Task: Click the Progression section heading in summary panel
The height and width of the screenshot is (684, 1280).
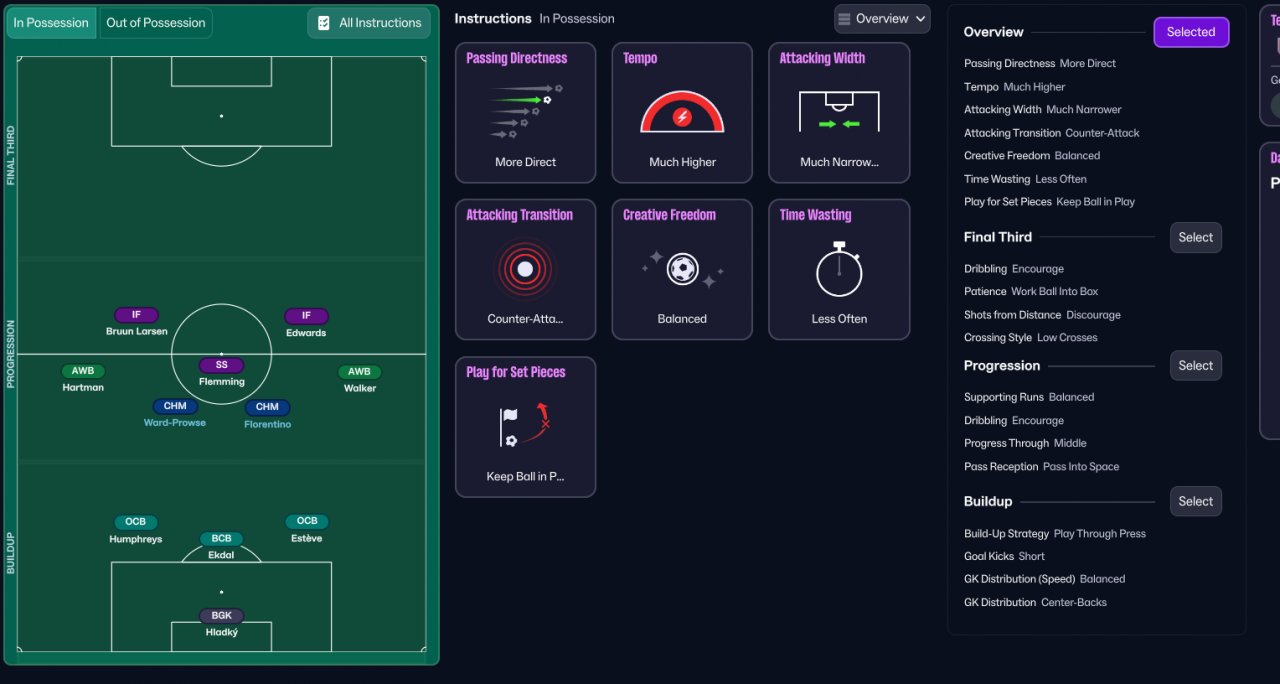Action: tap(1002, 366)
